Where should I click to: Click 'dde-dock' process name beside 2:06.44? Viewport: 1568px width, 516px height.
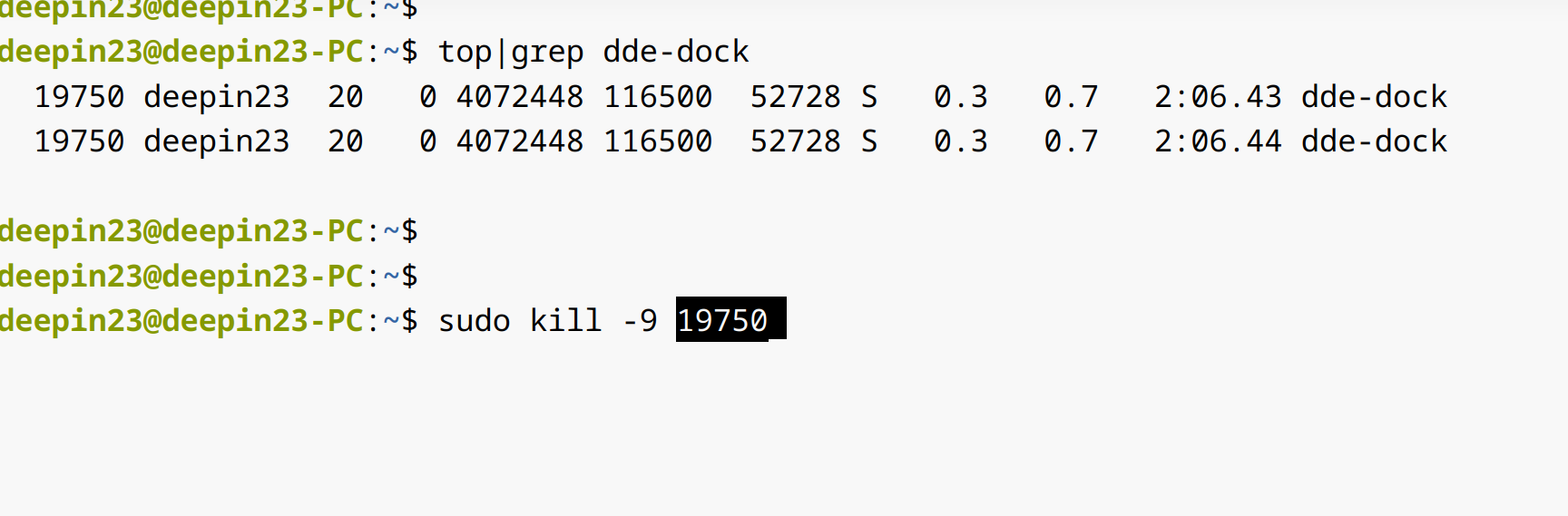(x=1374, y=141)
